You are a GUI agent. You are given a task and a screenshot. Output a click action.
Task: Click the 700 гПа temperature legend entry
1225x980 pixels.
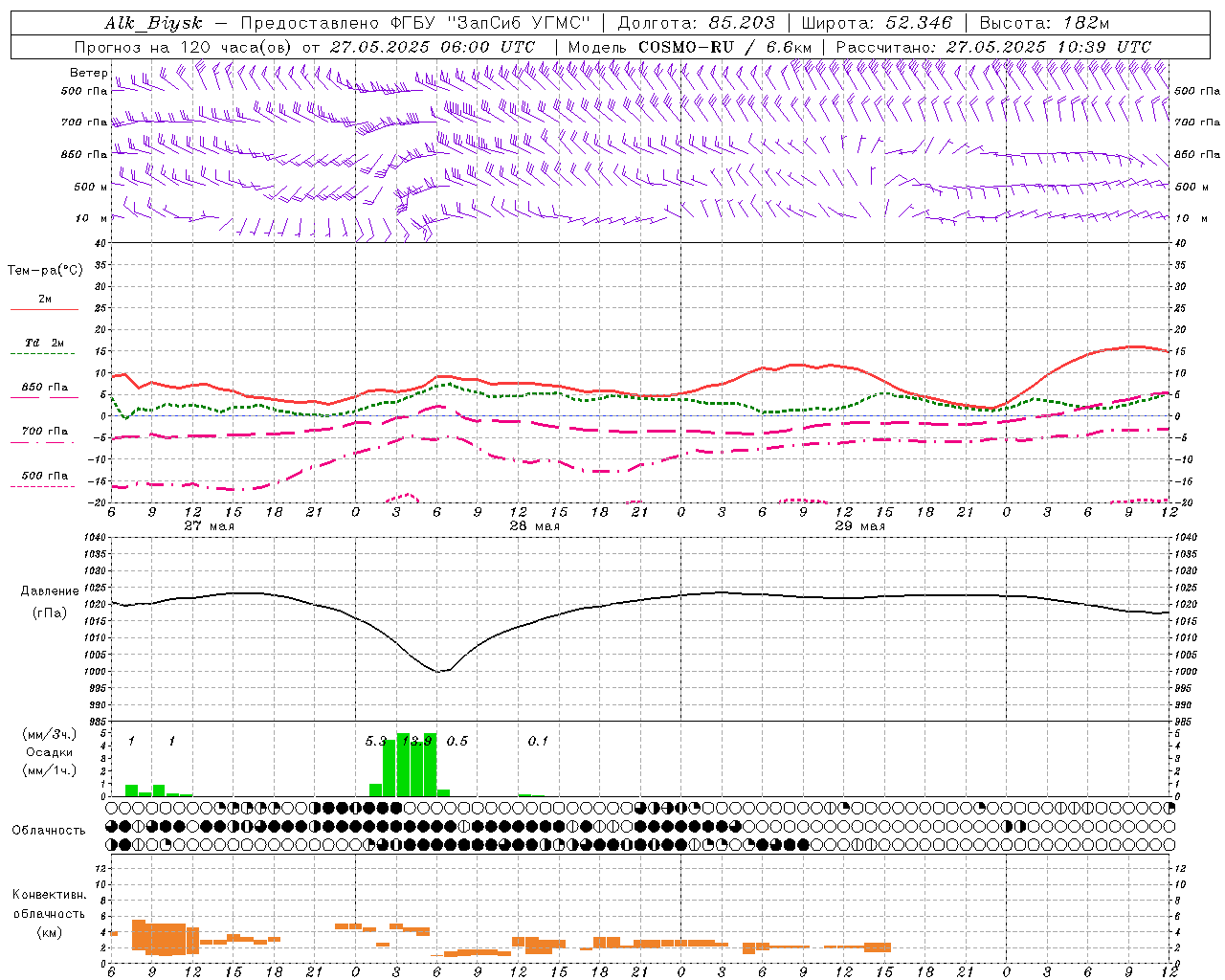(45, 432)
